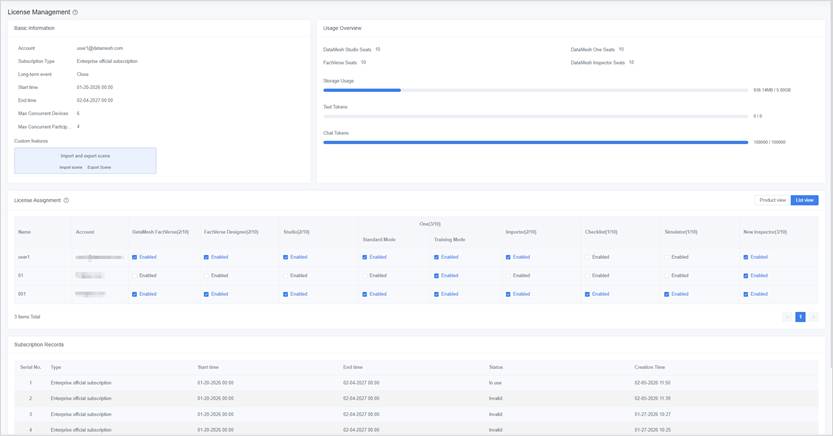
Task: Click the help icon beside License Management
Action: click(75, 13)
